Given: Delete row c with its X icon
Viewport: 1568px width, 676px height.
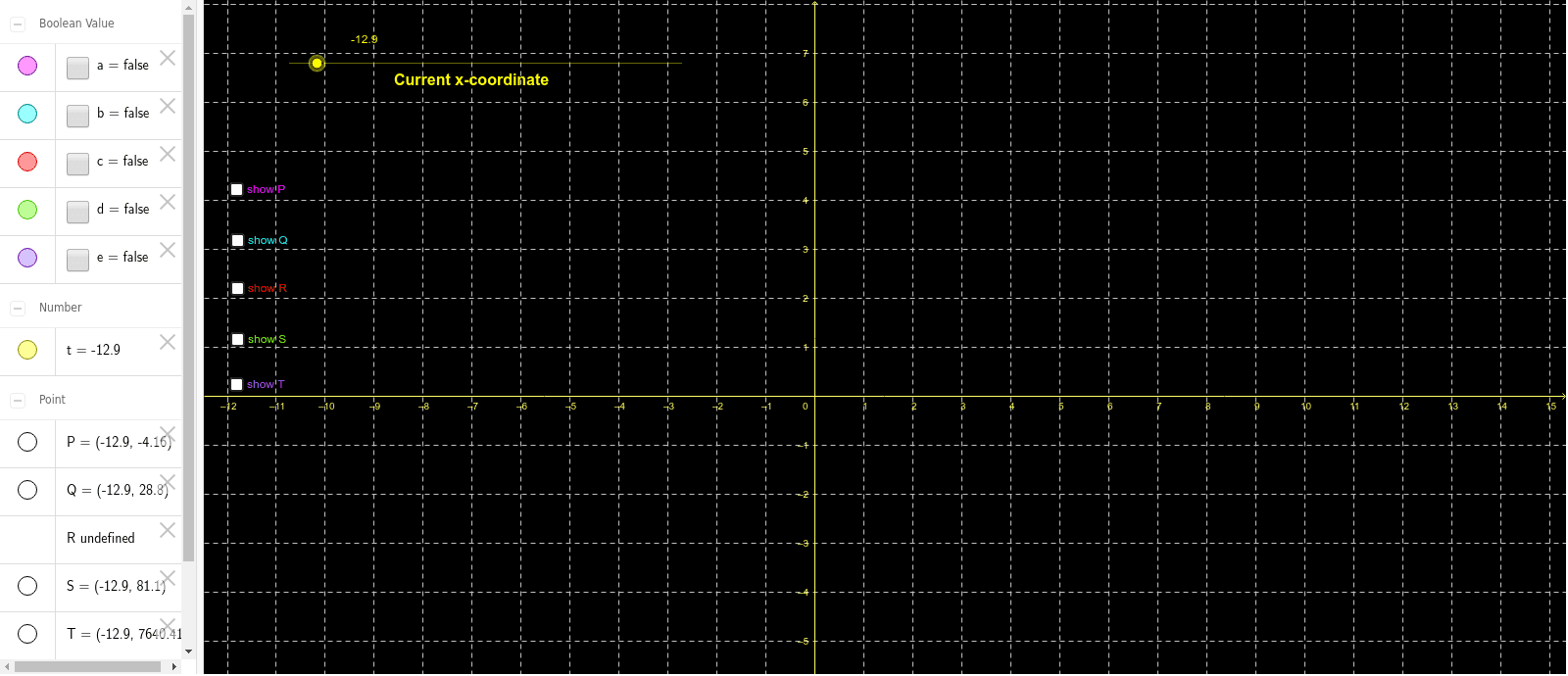Looking at the screenshot, I should point(168,154).
